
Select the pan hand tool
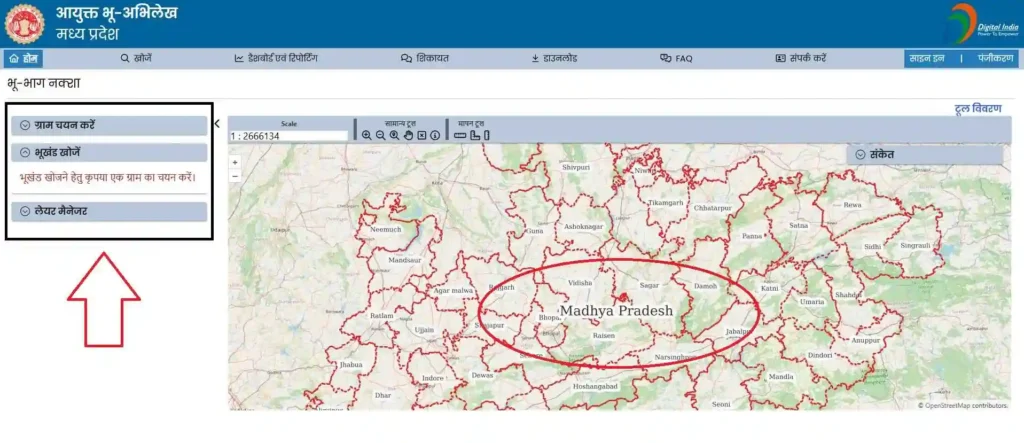click(408, 135)
